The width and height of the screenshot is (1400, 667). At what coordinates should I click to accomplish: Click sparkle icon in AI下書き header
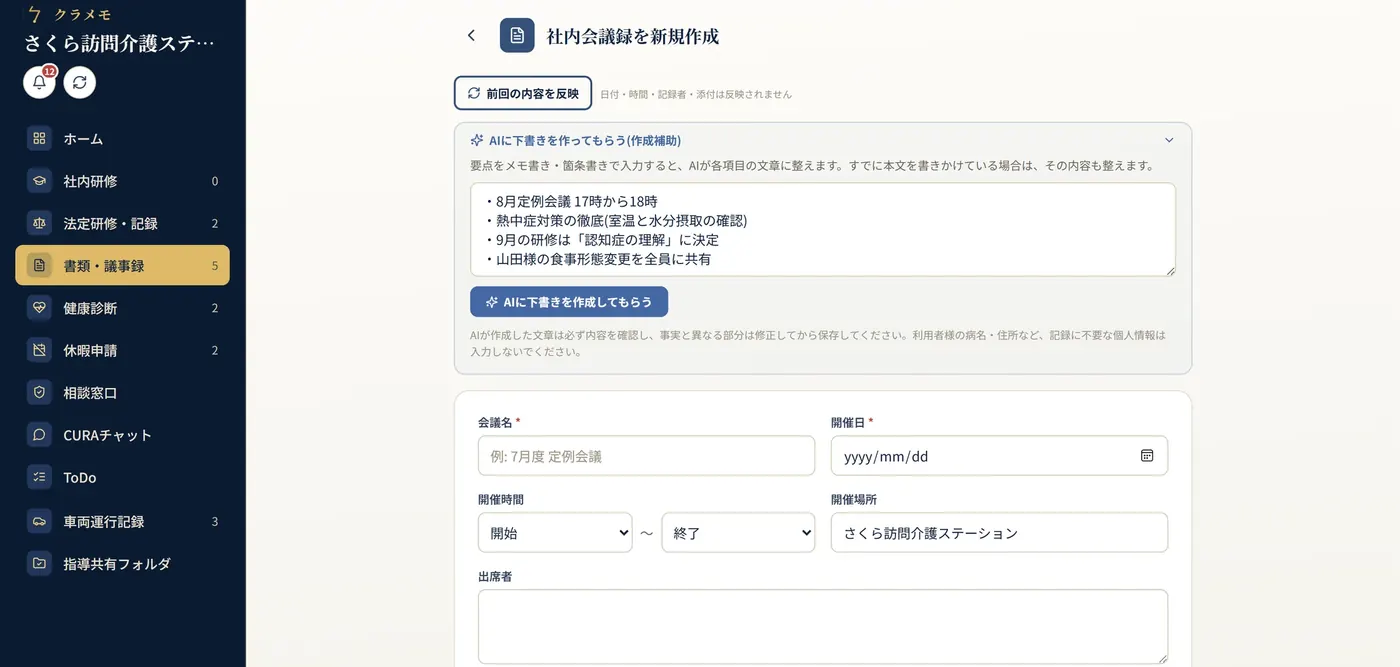(477, 141)
